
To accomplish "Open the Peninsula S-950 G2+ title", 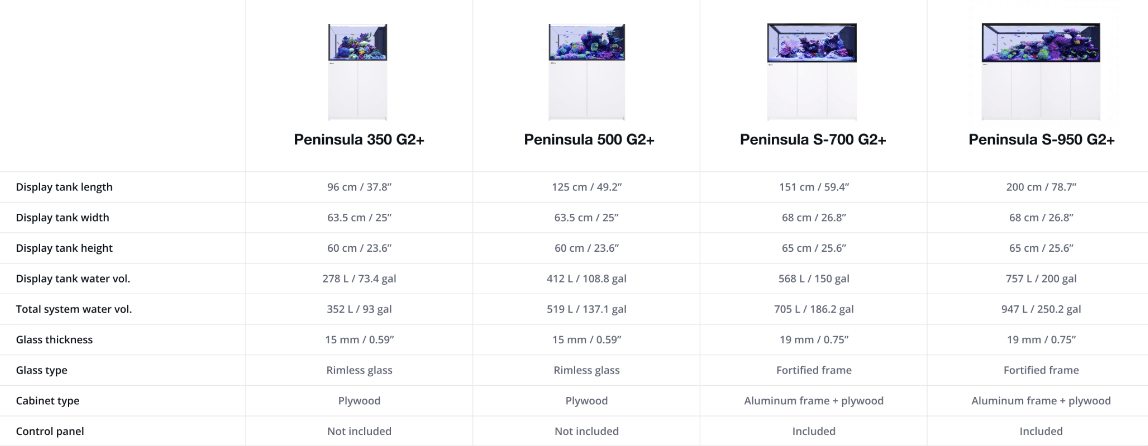I will click(1041, 139).
